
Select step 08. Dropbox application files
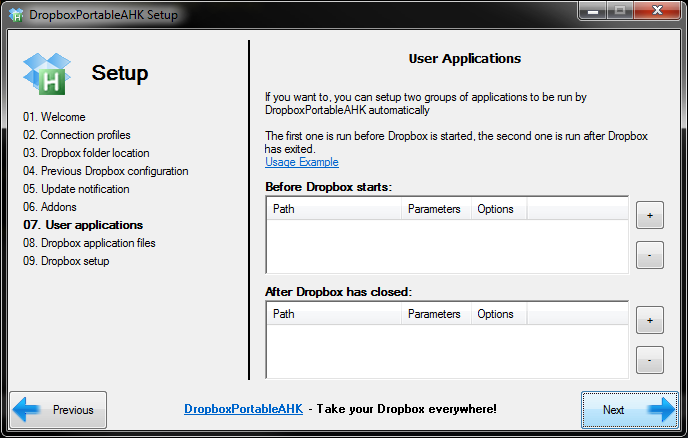point(89,243)
